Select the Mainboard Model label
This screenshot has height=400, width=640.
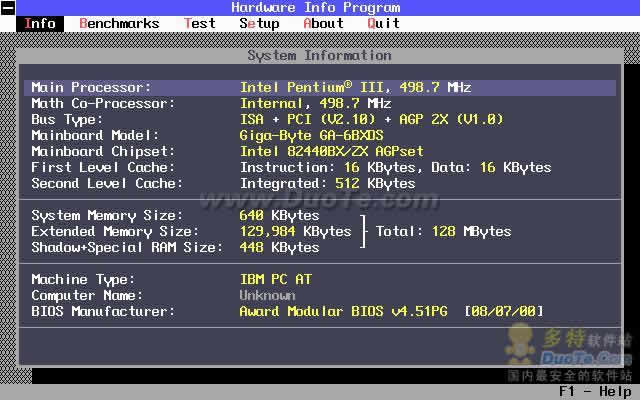tap(95, 136)
